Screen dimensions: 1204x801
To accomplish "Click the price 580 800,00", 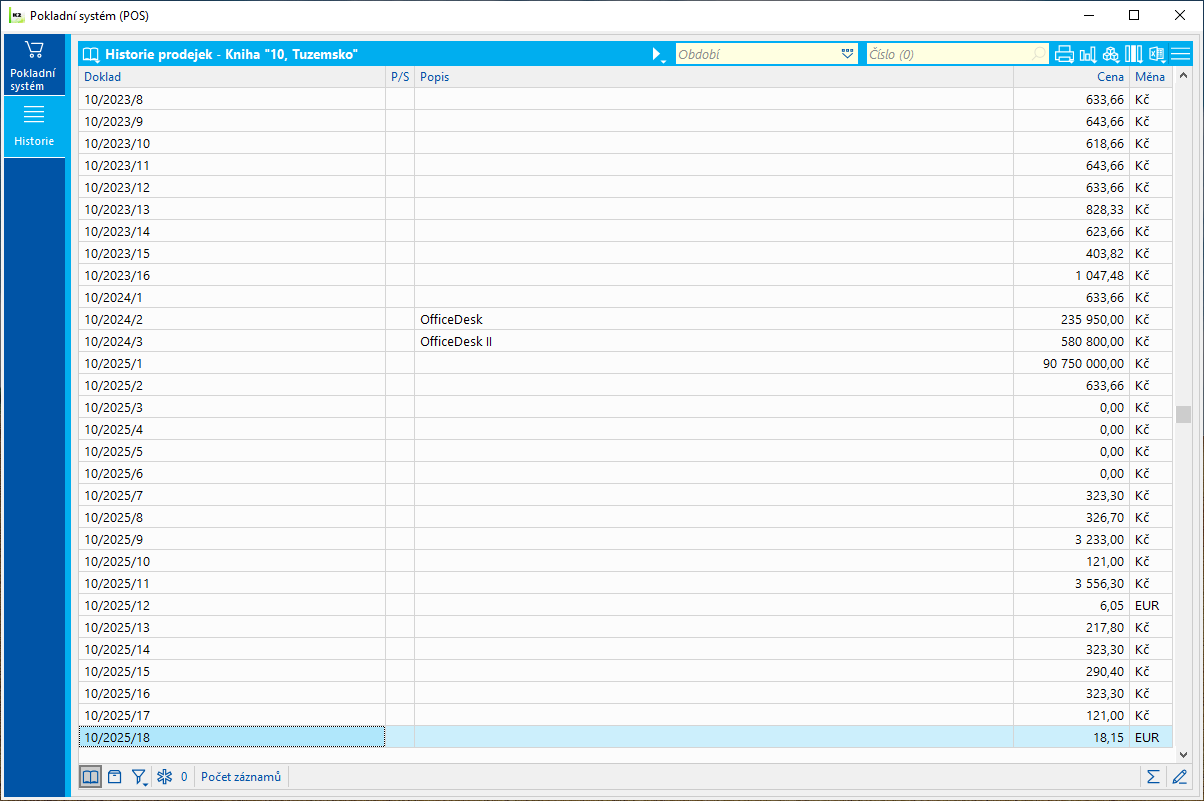I will (x=1093, y=341).
